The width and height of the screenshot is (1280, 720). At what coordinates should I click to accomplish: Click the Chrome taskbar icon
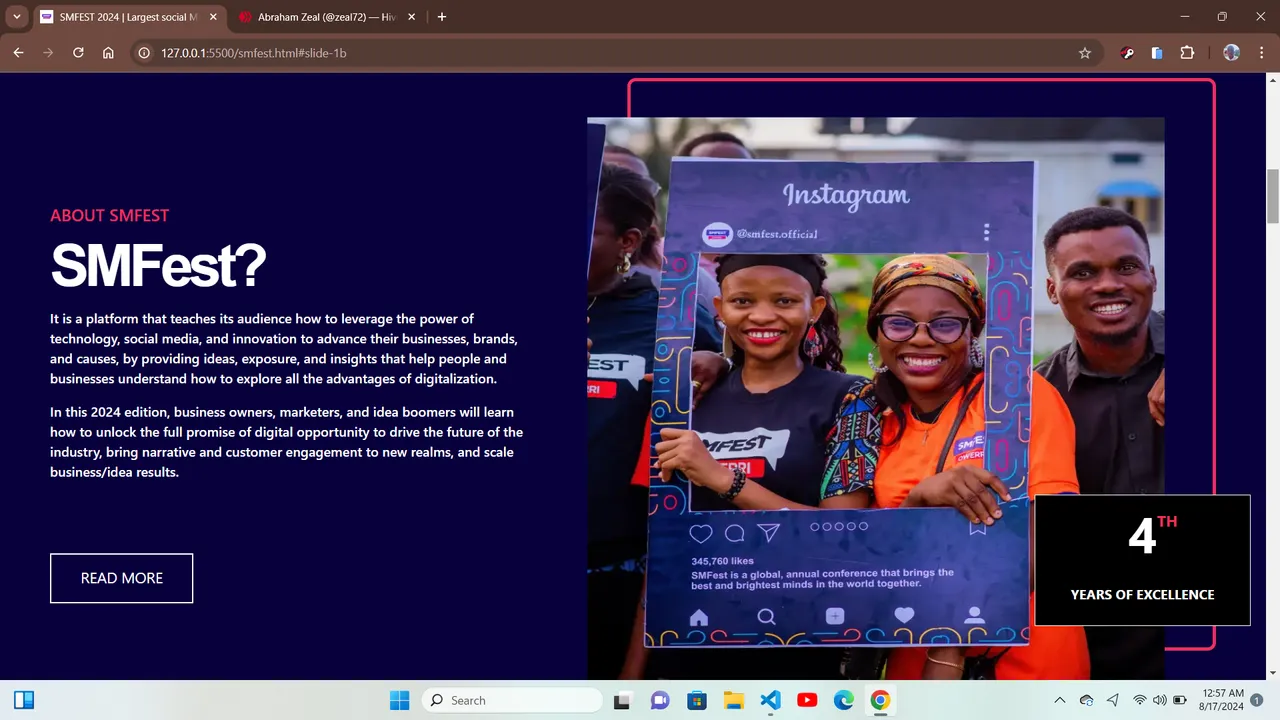(880, 700)
